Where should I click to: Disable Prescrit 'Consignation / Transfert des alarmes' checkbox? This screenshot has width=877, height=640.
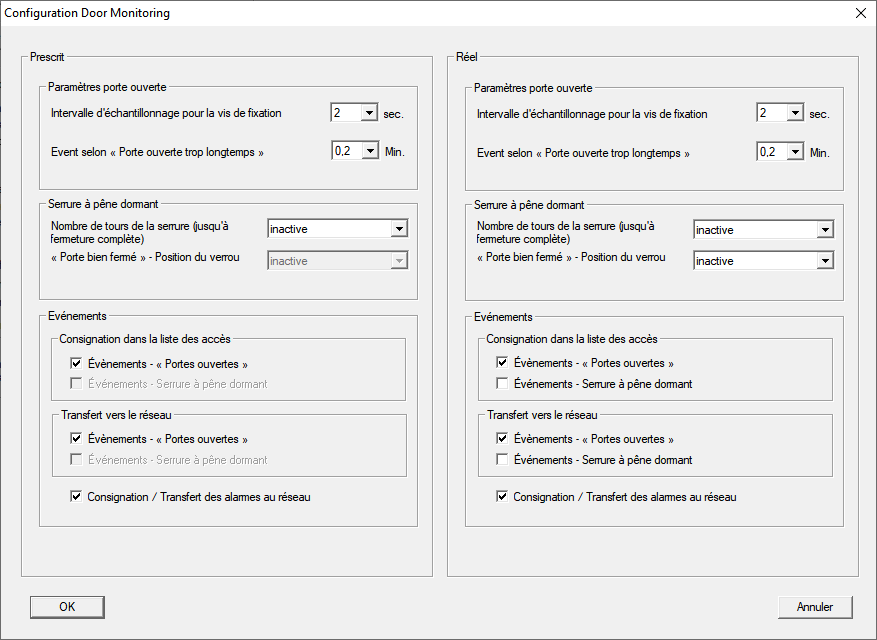point(77,496)
